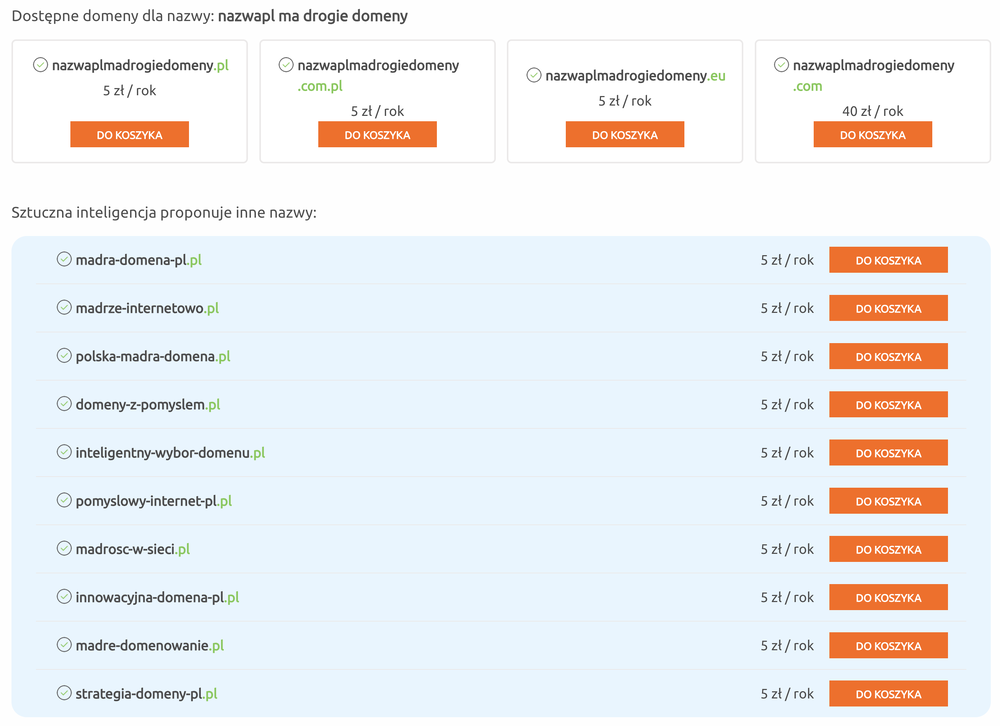Add pomyslowy-internet-pl.pl to cart
The height and width of the screenshot is (726, 1000).
(888, 501)
